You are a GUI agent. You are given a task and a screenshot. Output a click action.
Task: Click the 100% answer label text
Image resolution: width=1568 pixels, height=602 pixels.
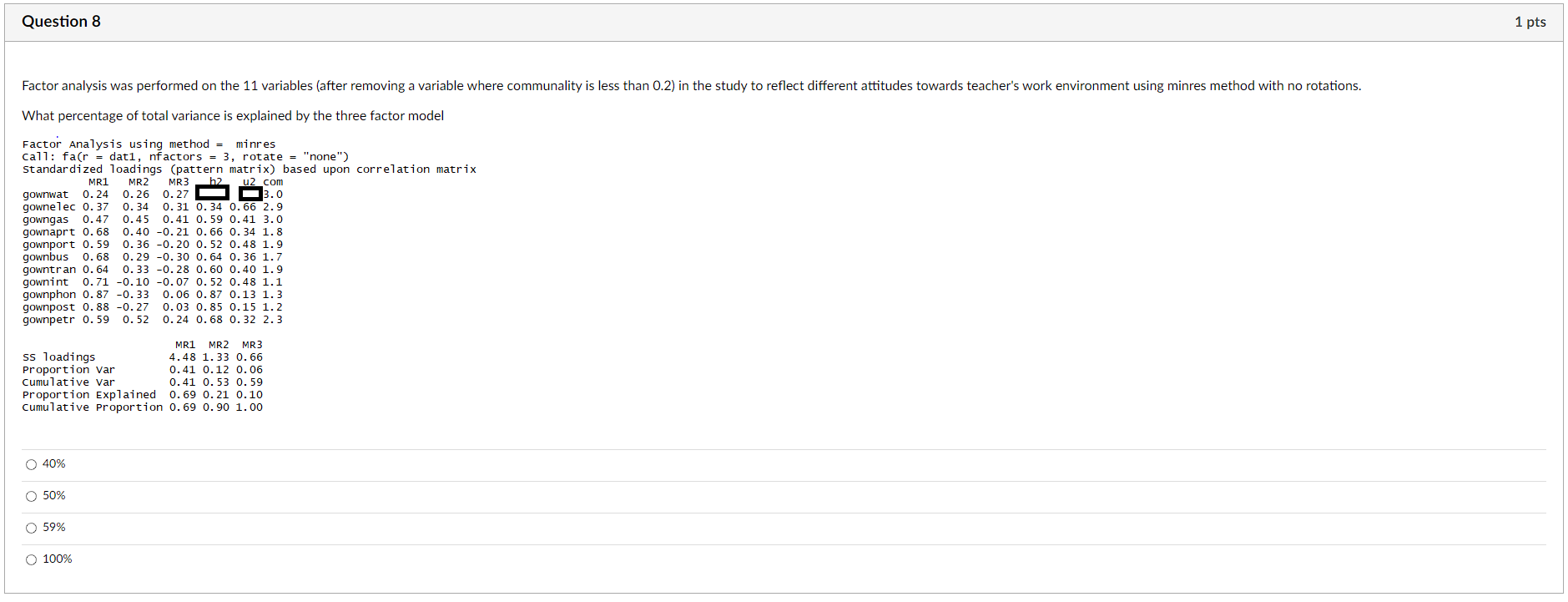point(57,559)
